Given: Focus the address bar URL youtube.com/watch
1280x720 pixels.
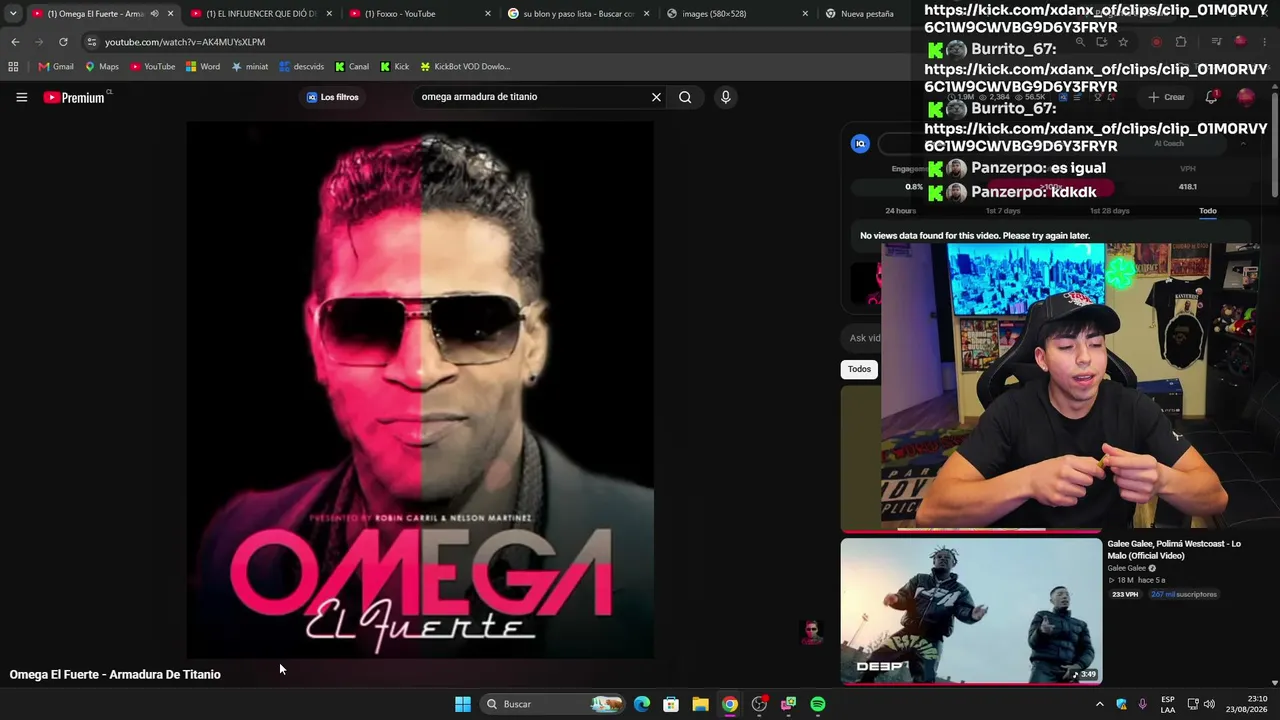Looking at the screenshot, I should (x=185, y=42).
